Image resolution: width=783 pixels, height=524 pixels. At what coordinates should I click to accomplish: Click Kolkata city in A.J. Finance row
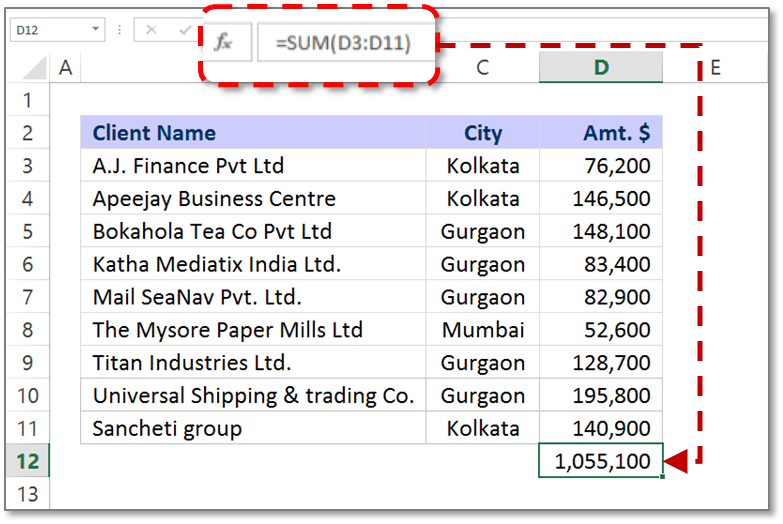tap(483, 165)
